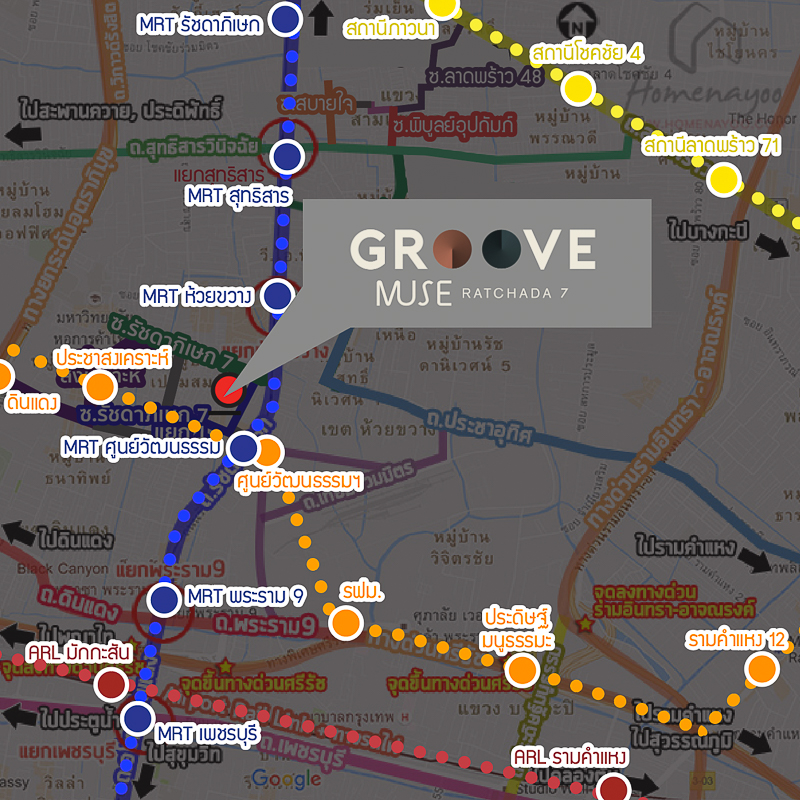
Task: Click the สถานีโชคชัย 4 label
Action: pyautogui.click(x=587, y=54)
